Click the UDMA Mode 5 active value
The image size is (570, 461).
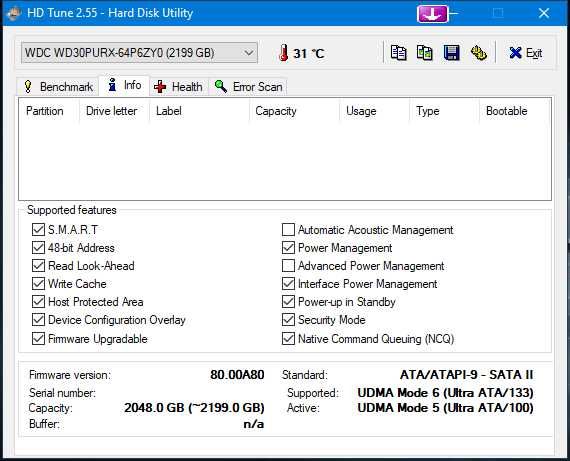445,408
